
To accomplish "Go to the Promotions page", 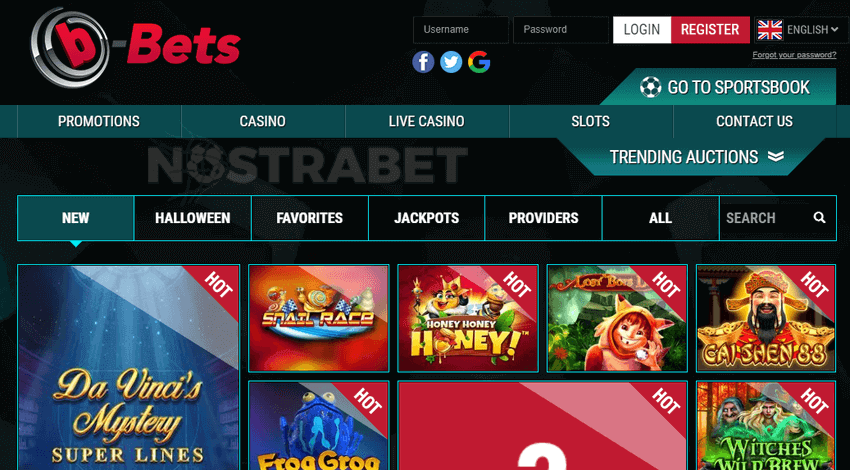I will pos(99,121).
